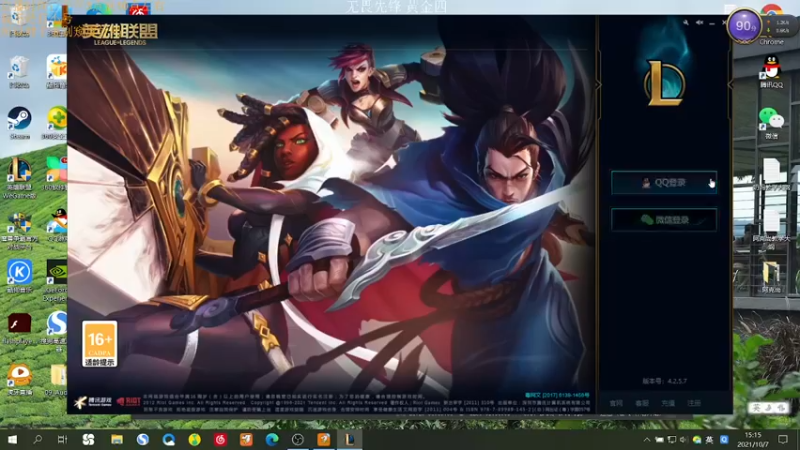The height and width of the screenshot is (450, 800).
Task: Open Microsoft Edge from the taskbar
Action: point(272,439)
